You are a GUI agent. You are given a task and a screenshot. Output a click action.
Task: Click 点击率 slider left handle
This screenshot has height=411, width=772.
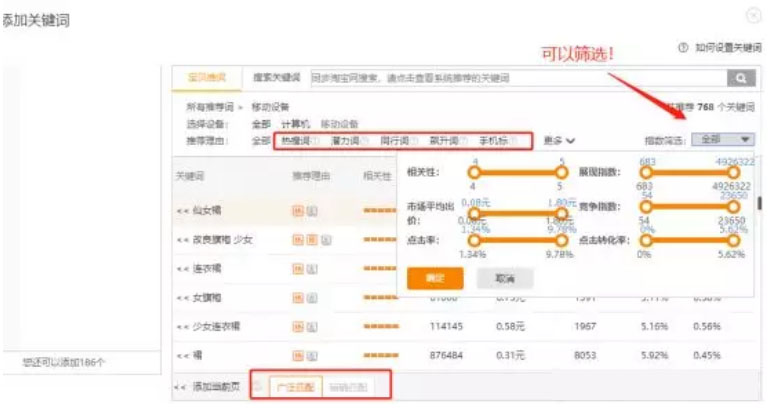474,240
